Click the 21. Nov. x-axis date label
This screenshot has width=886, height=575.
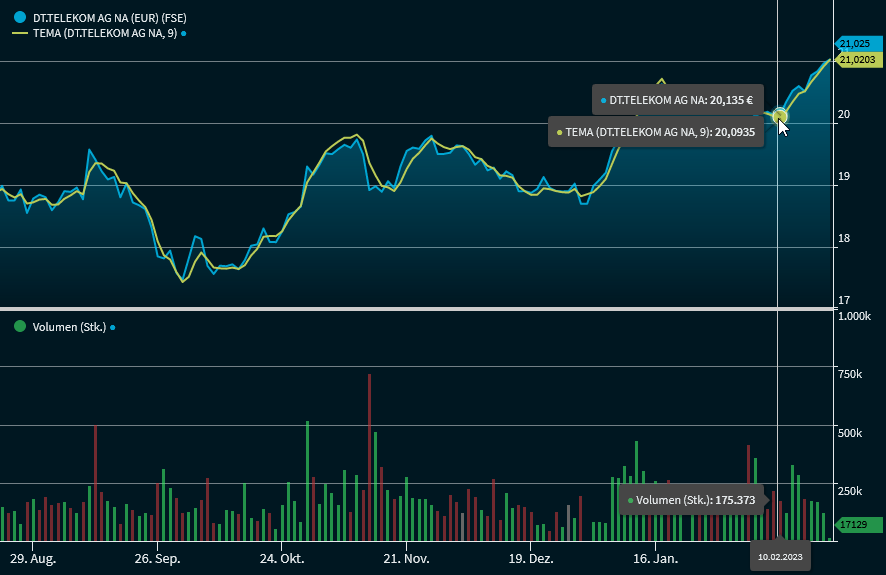tap(406, 557)
